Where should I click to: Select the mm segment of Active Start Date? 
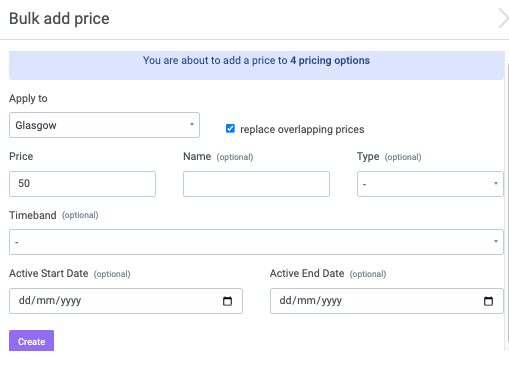click(x=45, y=301)
